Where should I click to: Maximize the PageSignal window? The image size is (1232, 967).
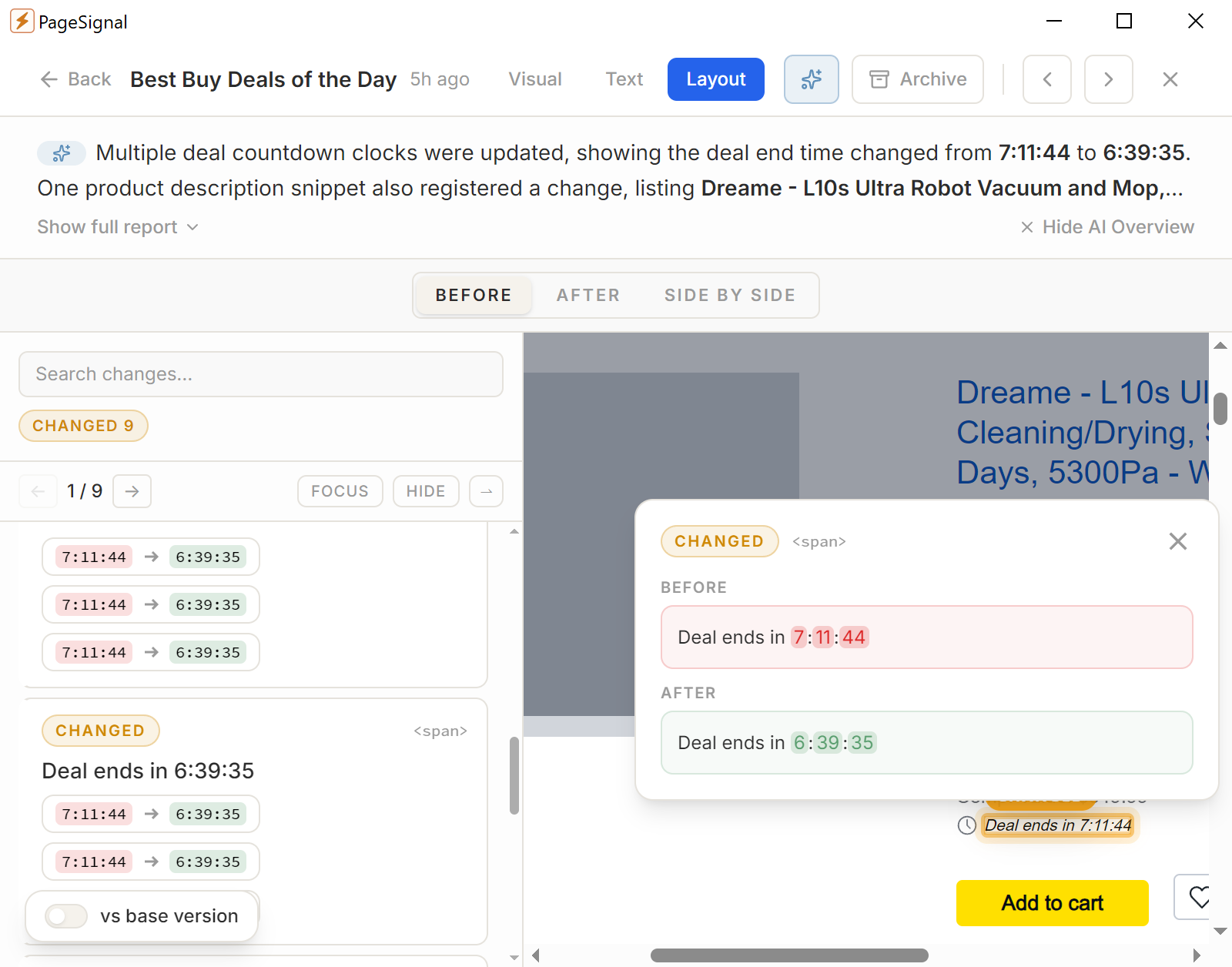click(1124, 21)
